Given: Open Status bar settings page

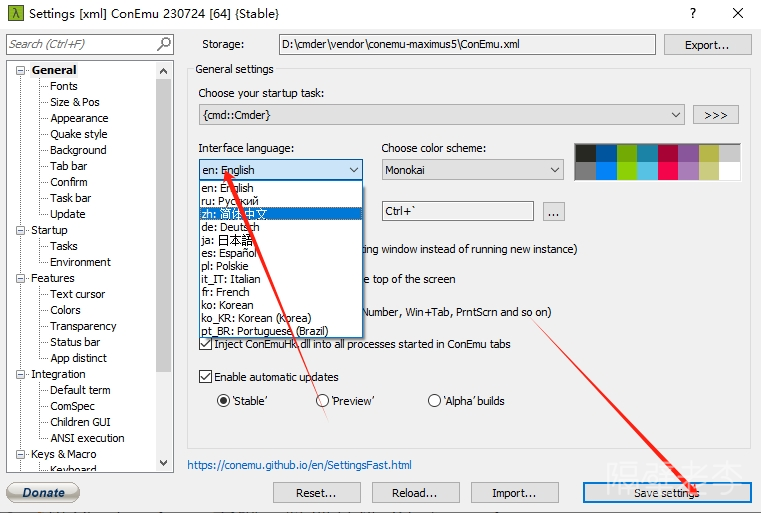Looking at the screenshot, I should click(75, 342).
